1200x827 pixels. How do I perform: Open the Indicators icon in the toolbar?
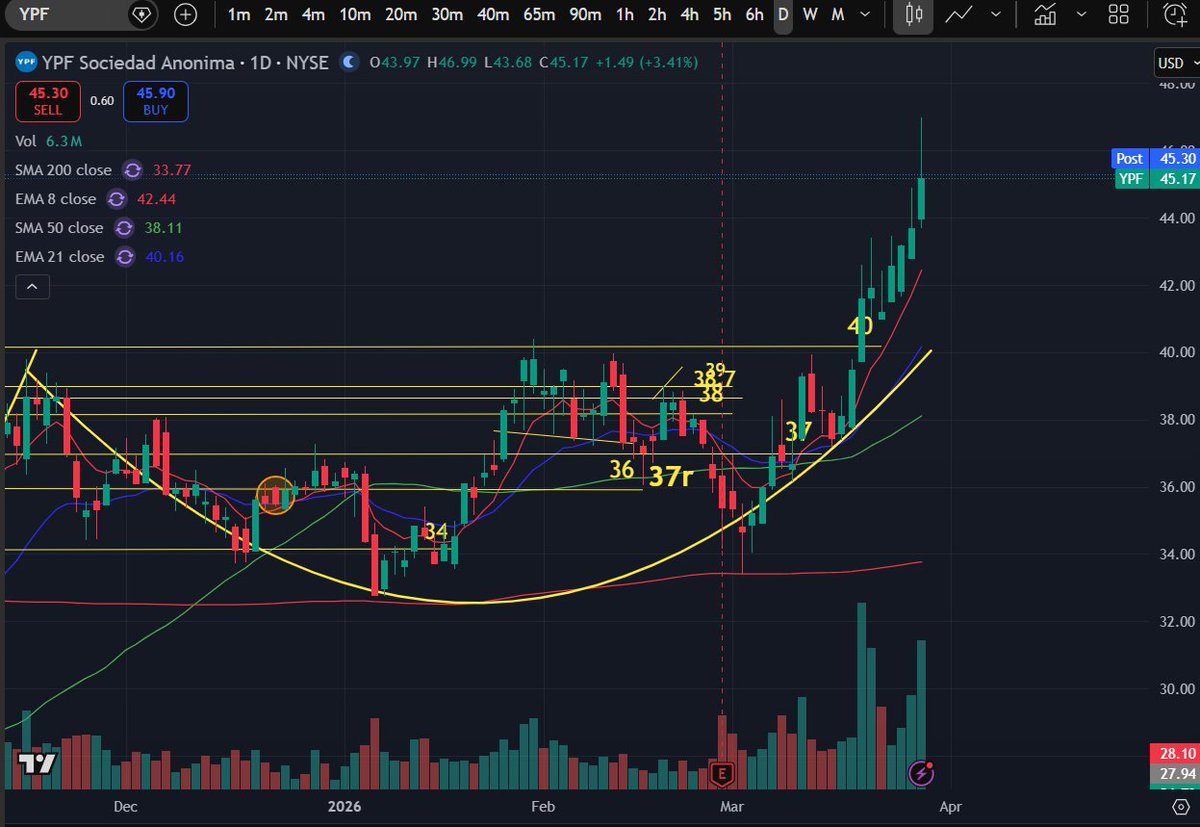pos(1046,15)
